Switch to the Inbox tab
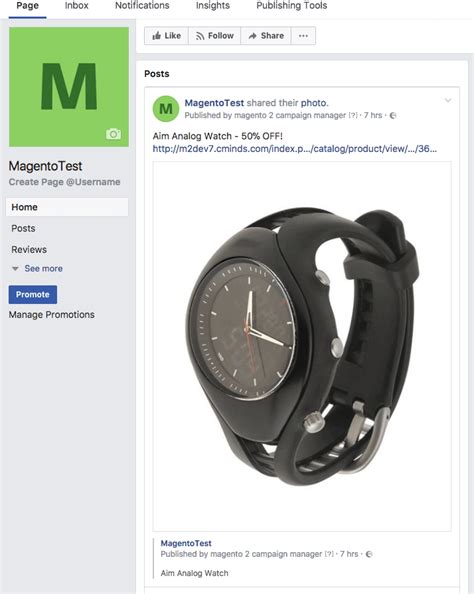This screenshot has height=594, width=474. (x=77, y=6)
